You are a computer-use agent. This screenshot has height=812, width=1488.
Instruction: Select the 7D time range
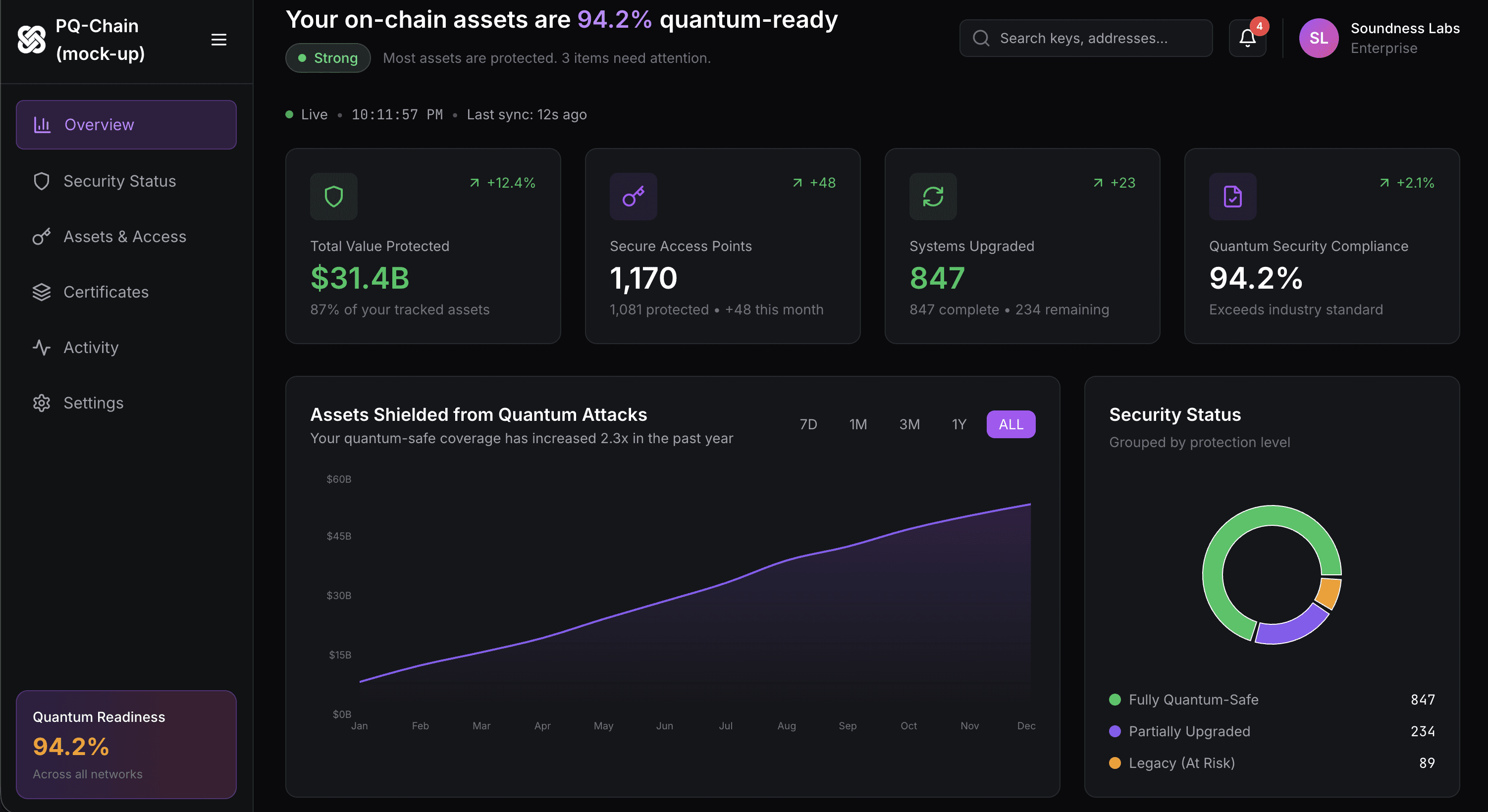pyautogui.click(x=808, y=424)
